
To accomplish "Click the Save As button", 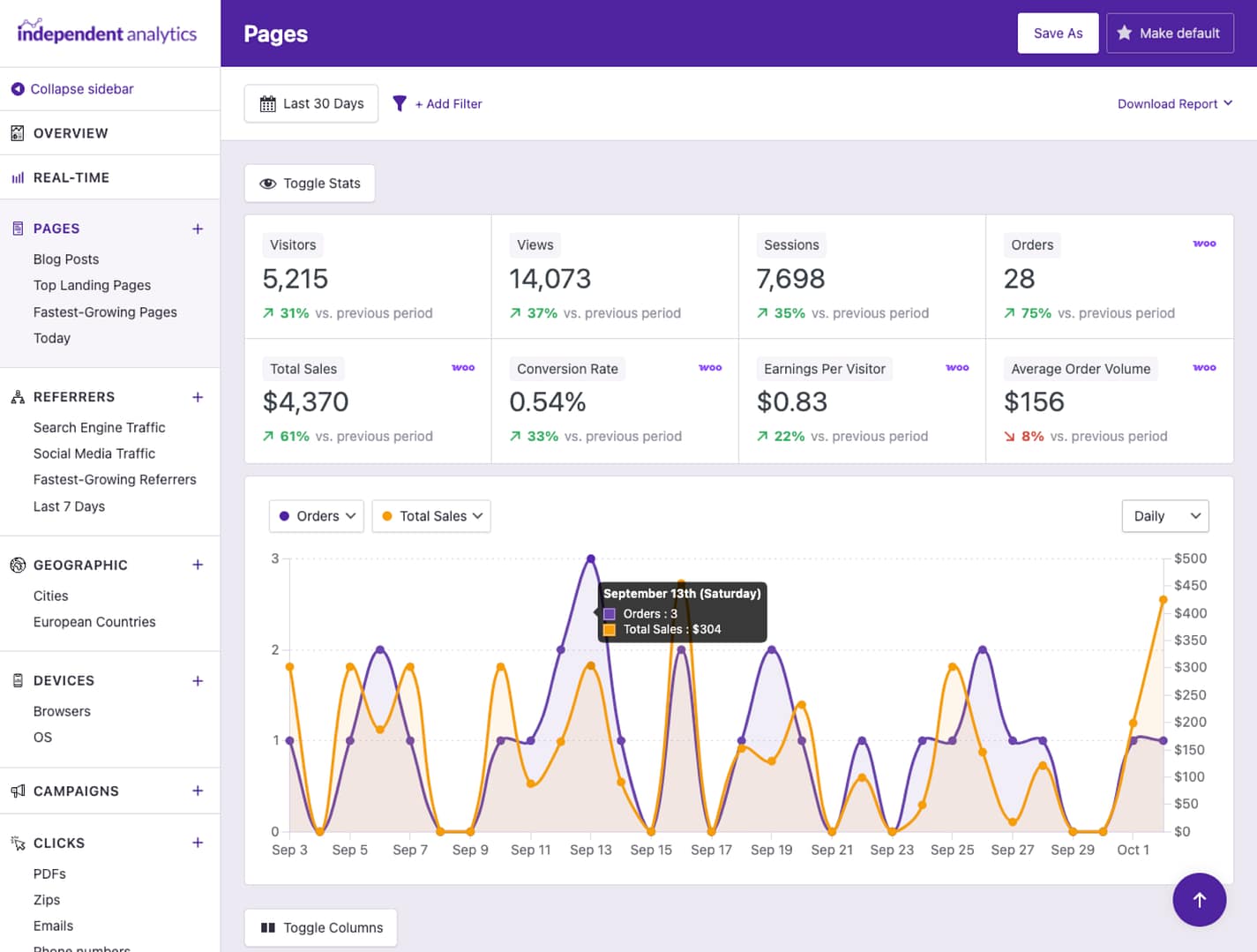I will pyautogui.click(x=1057, y=33).
